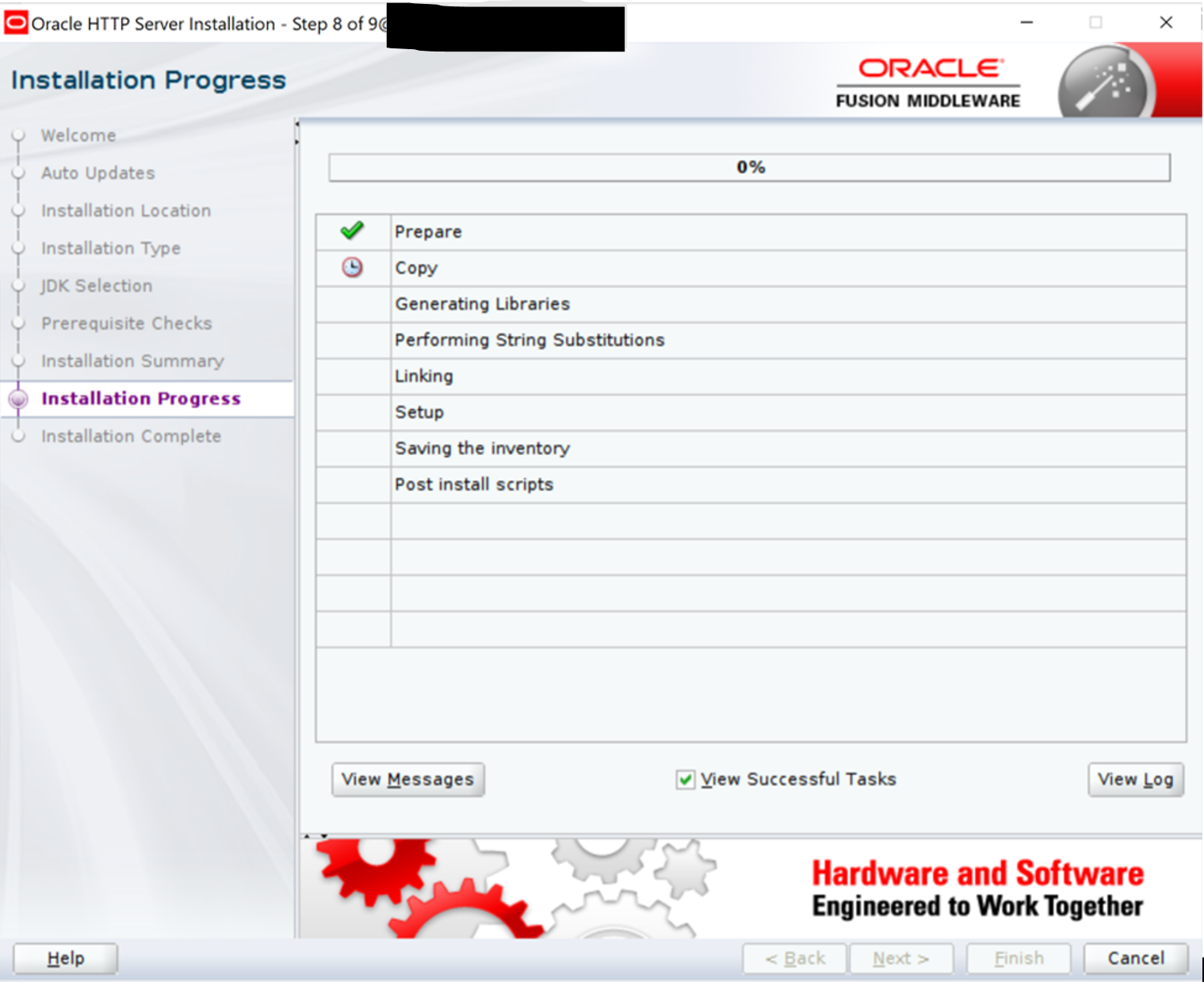Click the Oracle Fusion Middleware logo
The width and height of the screenshot is (1204, 982).
928,82
